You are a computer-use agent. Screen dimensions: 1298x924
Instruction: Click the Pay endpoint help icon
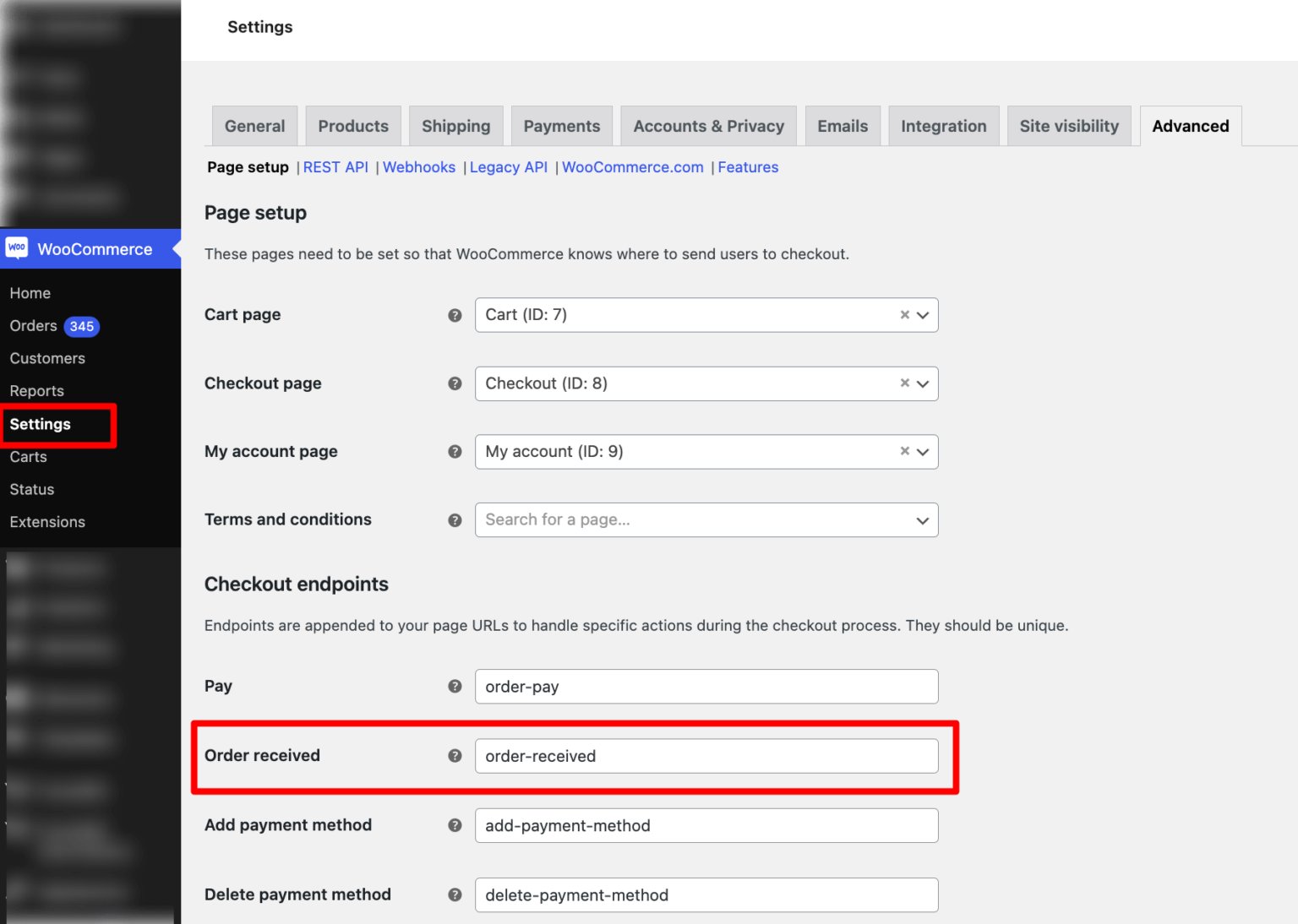tap(455, 686)
